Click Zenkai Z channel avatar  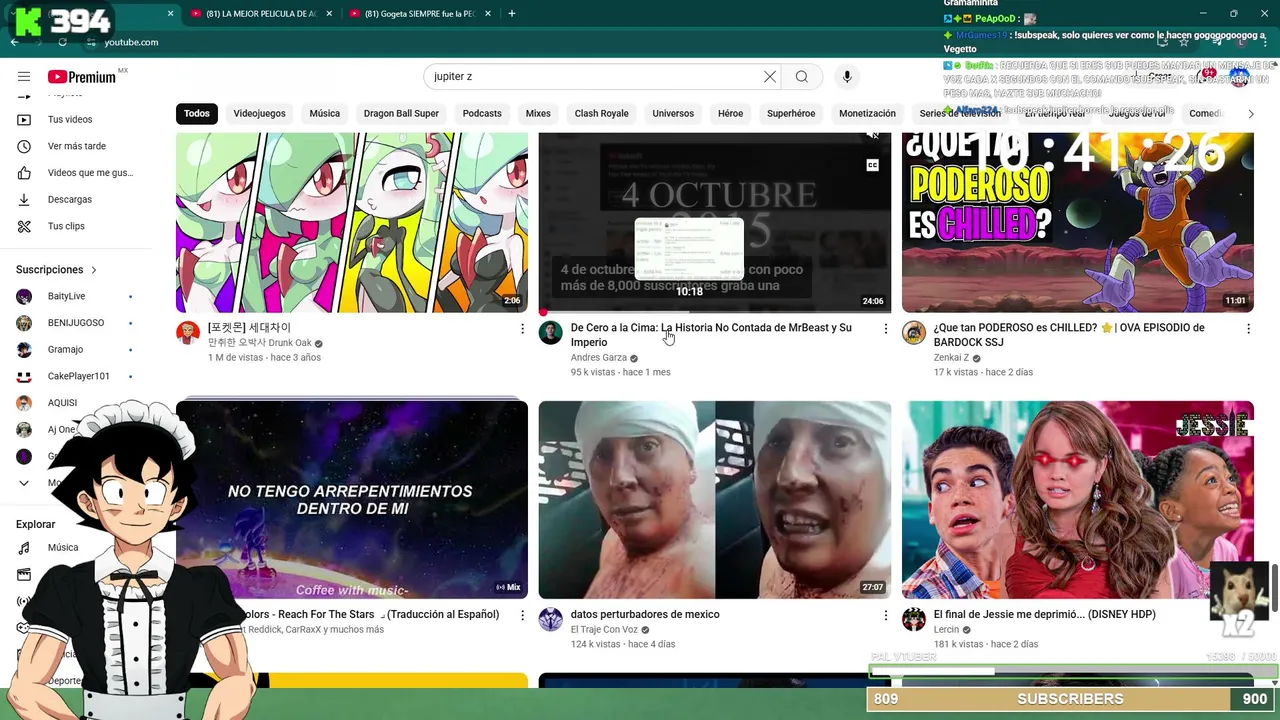[x=914, y=333]
